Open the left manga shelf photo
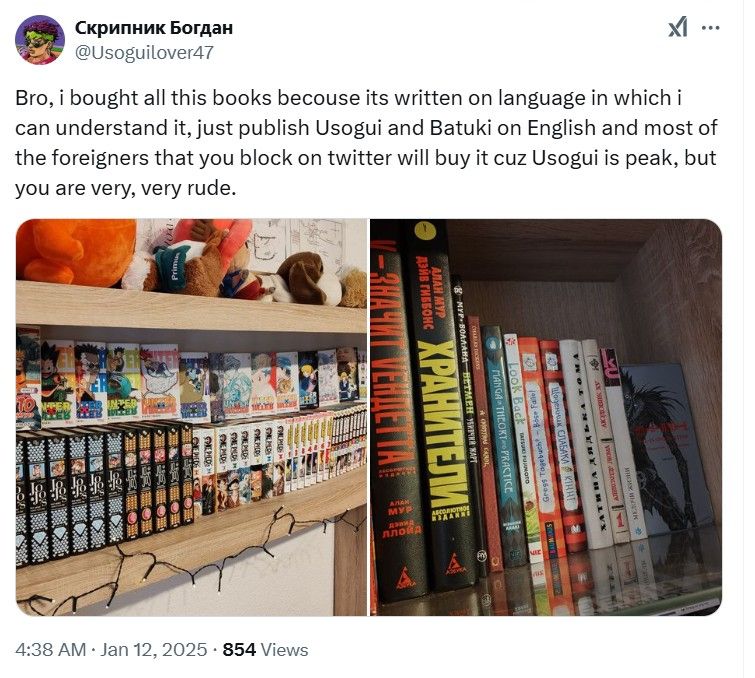Viewport: 755px width, 678px height. click(191, 417)
